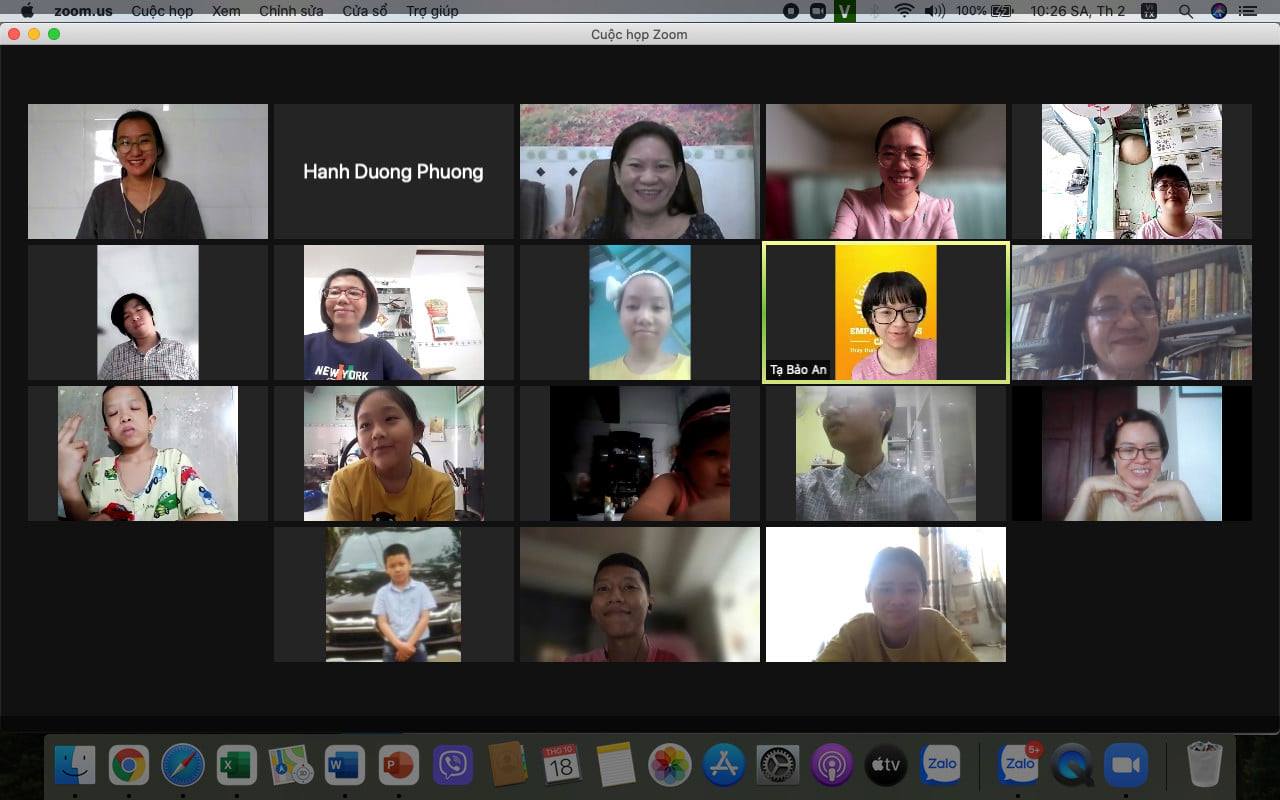Open the Cửa sổ menu

click(x=364, y=11)
